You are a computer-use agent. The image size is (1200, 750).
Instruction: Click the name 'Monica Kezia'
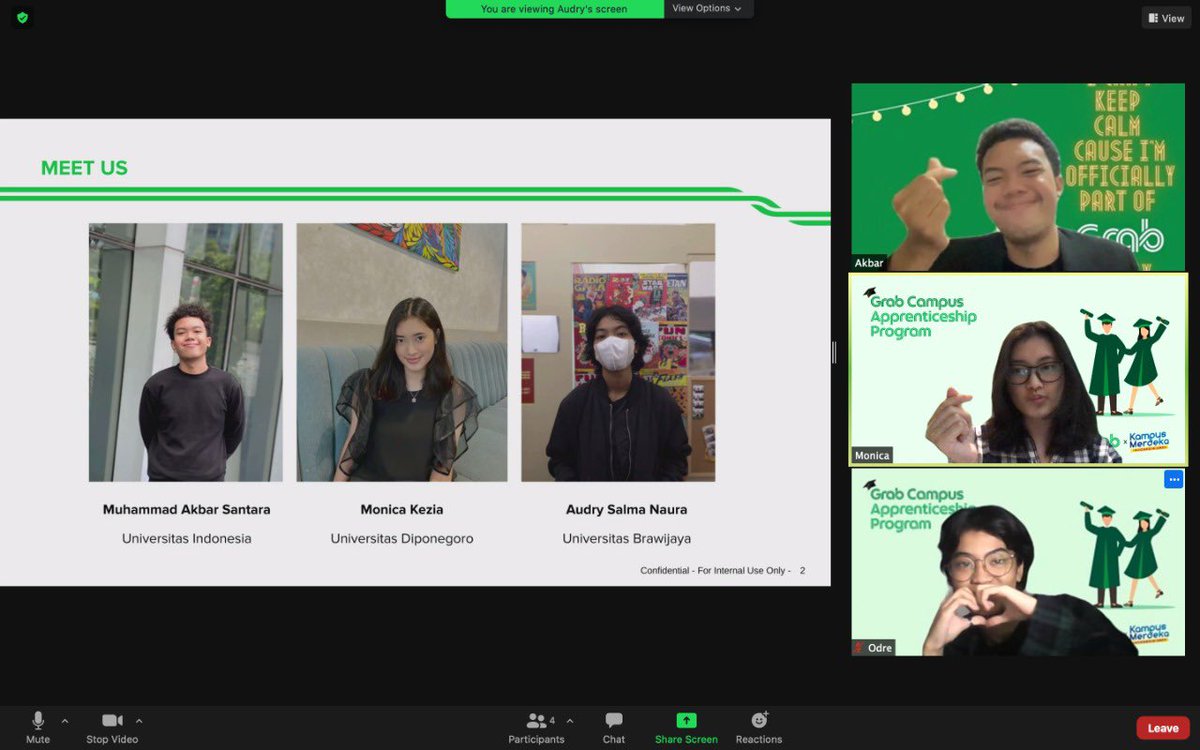402,510
